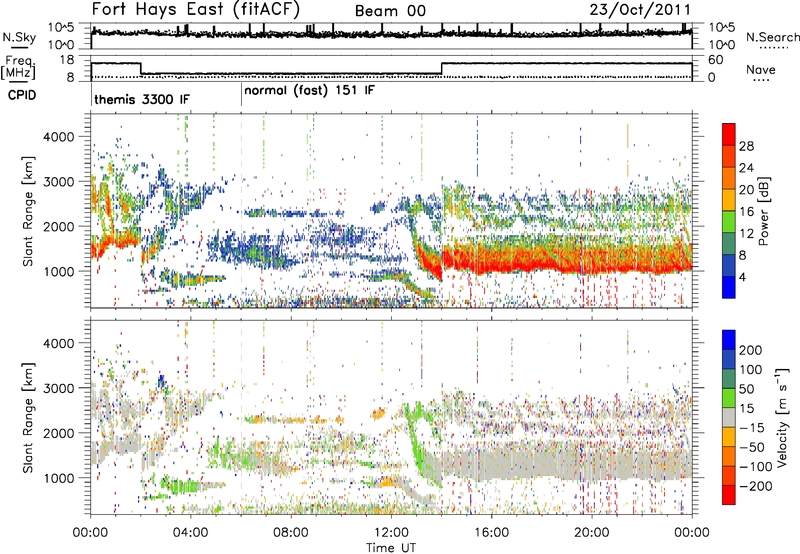This screenshot has width=800, height=554.
Task: Select the '-100' velocity colorbar value
Action: (x=755, y=467)
